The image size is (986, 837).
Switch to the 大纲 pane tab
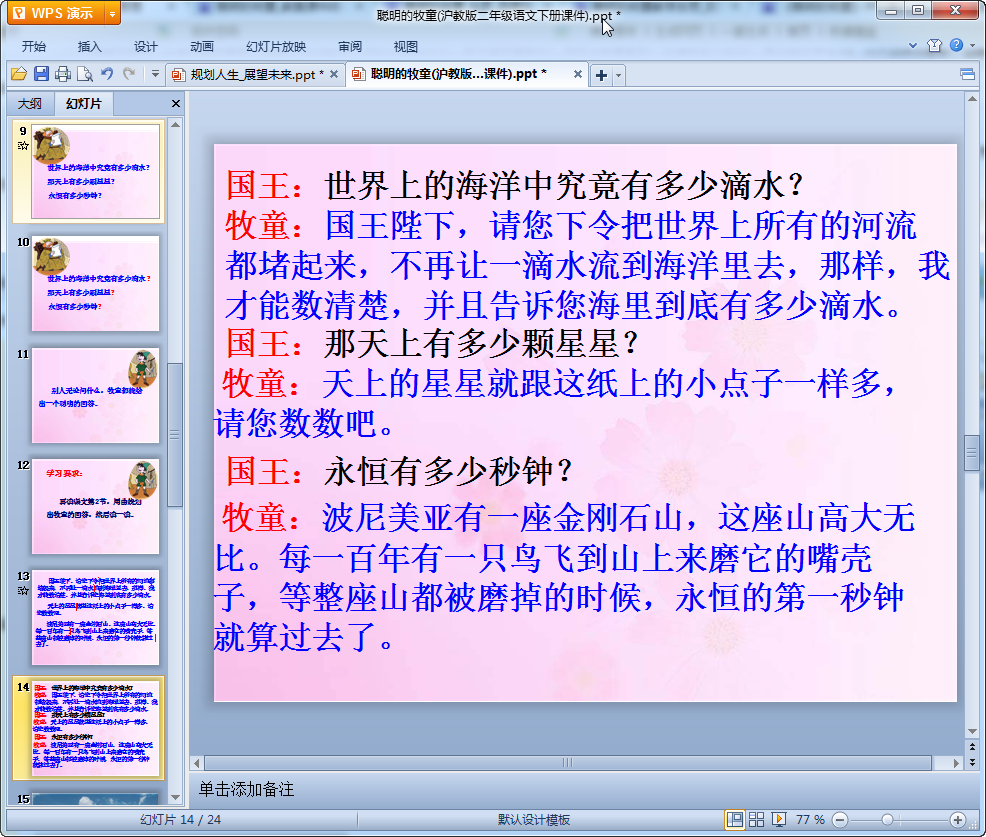30,103
